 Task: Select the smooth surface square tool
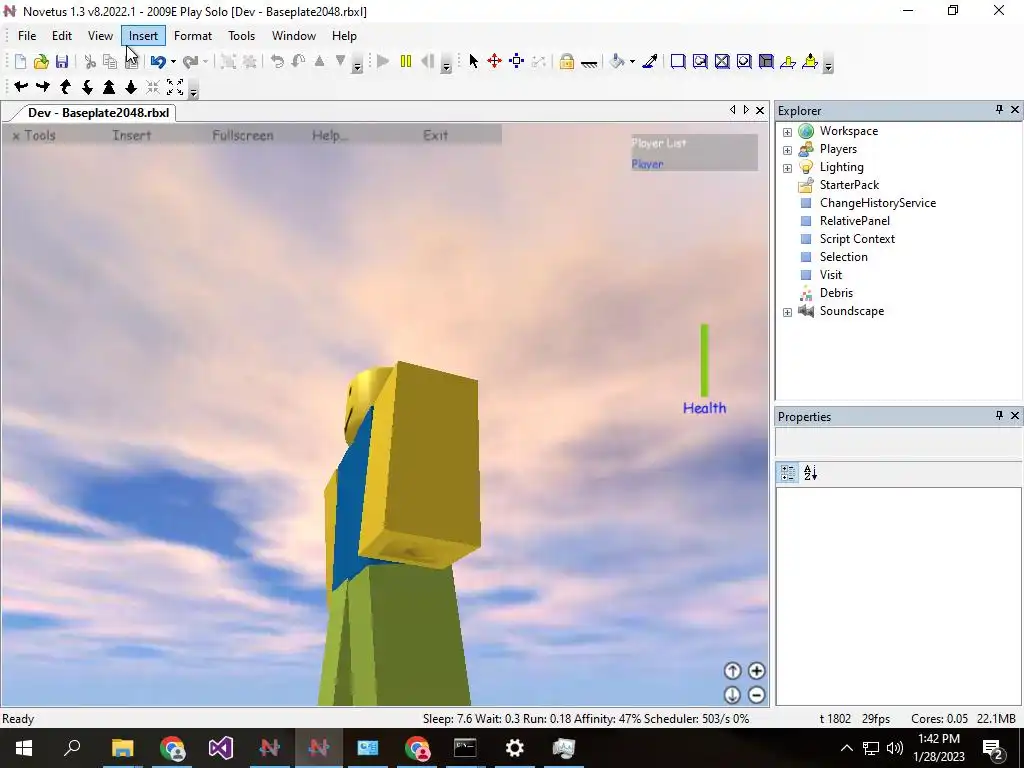pos(678,61)
